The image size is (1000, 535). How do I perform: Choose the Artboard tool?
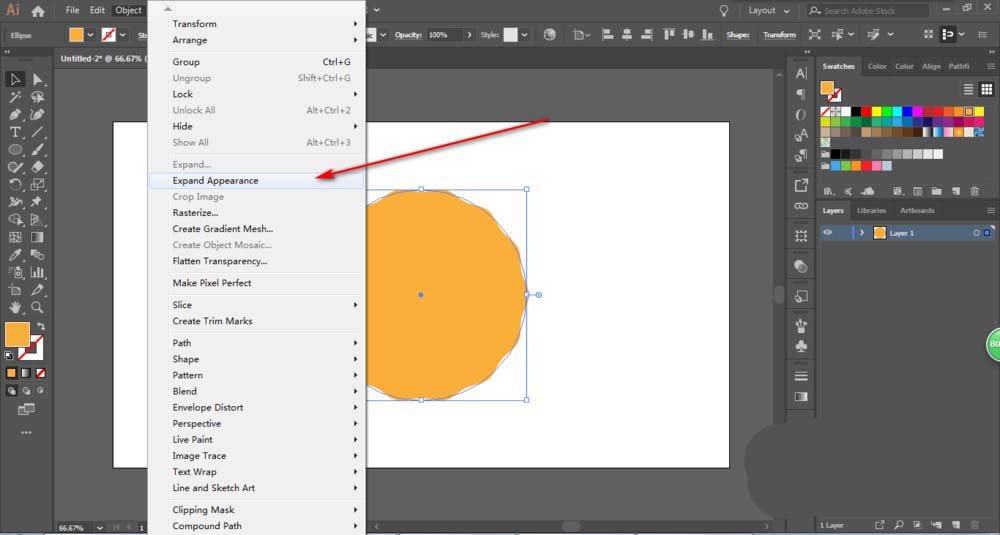pos(15,290)
